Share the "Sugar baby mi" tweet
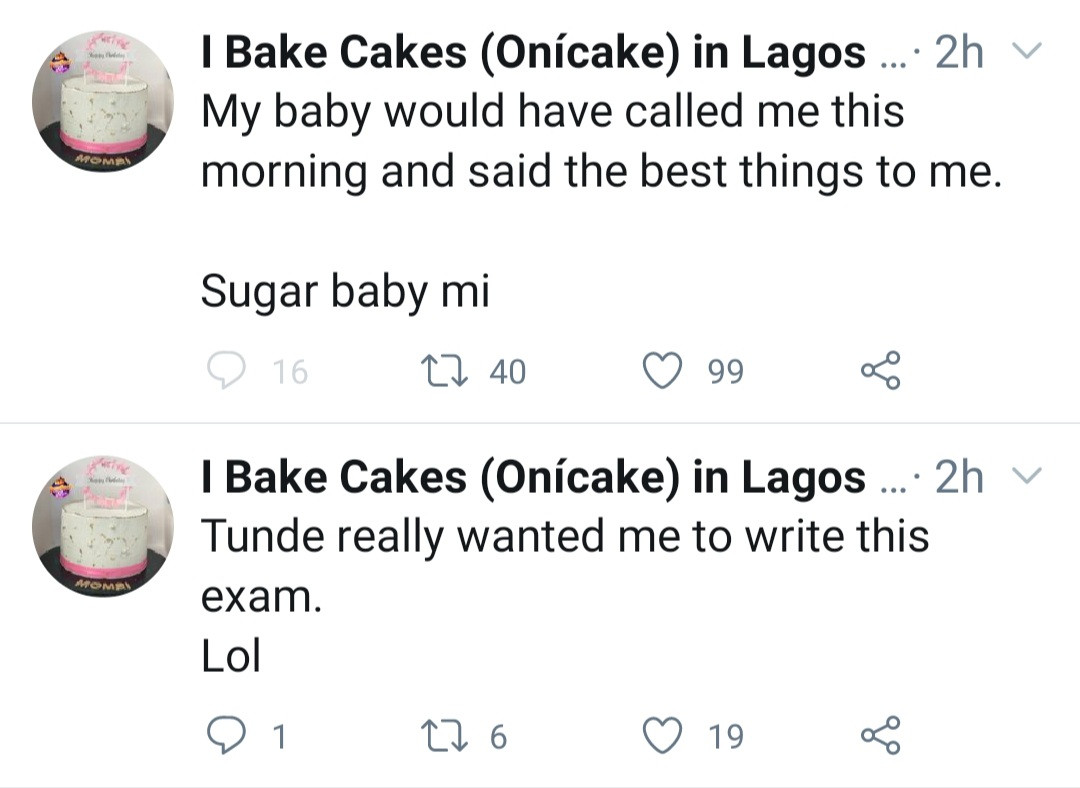 click(x=880, y=372)
